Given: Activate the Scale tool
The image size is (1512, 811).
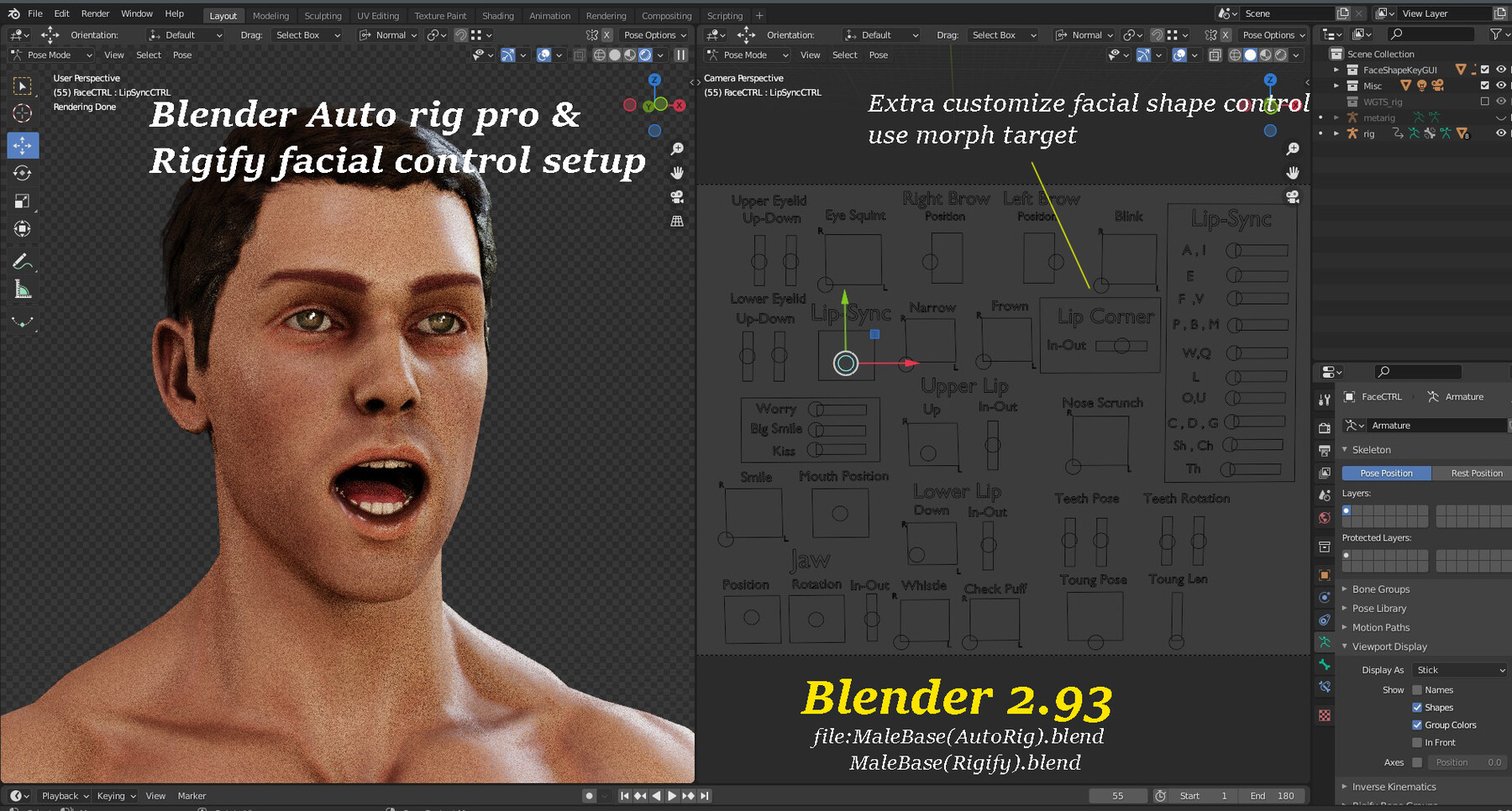Looking at the screenshot, I should point(23,201).
